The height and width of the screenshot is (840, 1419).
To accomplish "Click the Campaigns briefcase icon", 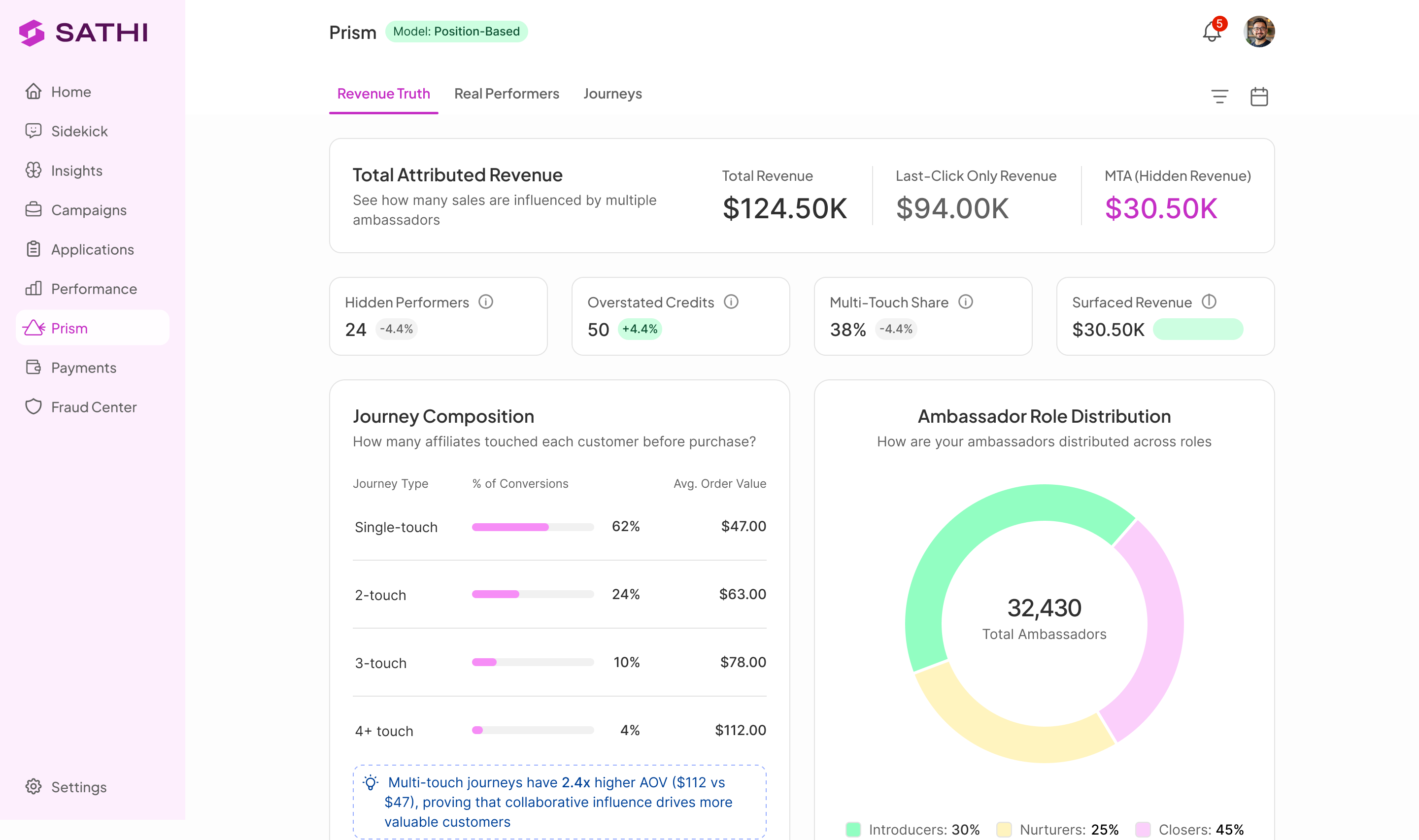I will coord(34,209).
